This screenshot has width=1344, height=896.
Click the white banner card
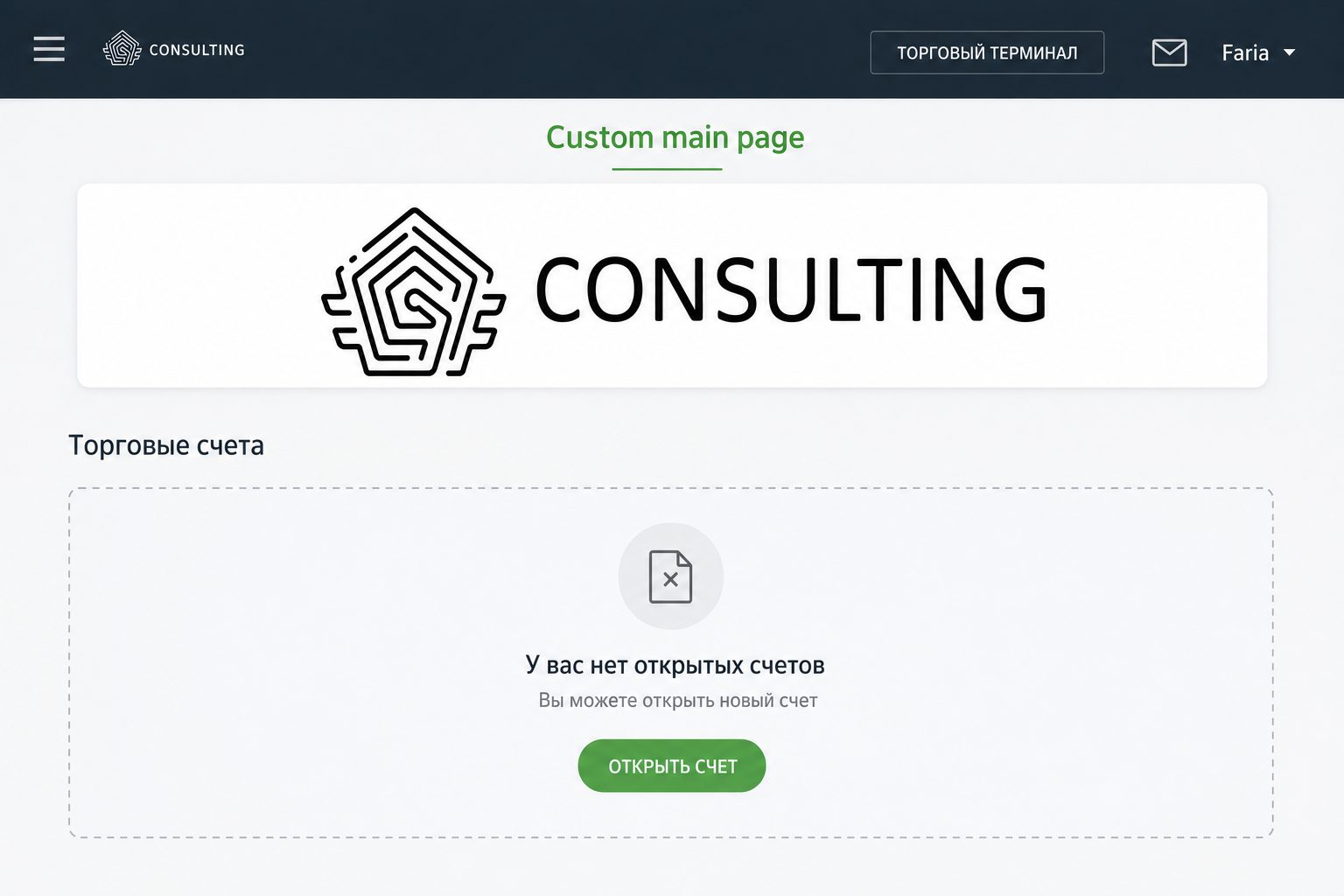click(x=672, y=285)
